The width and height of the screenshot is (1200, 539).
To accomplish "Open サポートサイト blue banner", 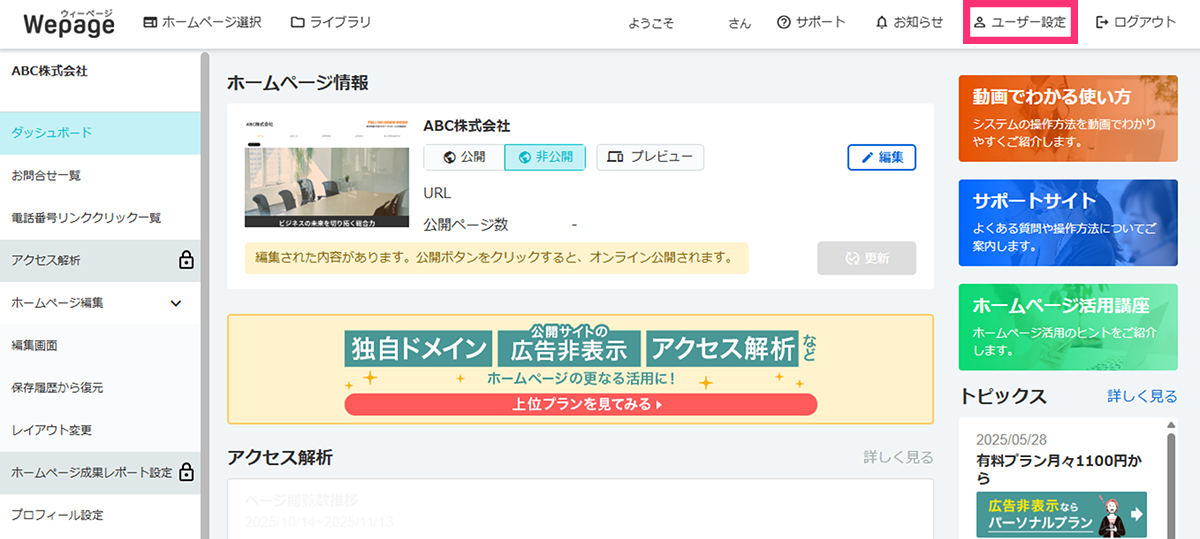I will 1068,222.
